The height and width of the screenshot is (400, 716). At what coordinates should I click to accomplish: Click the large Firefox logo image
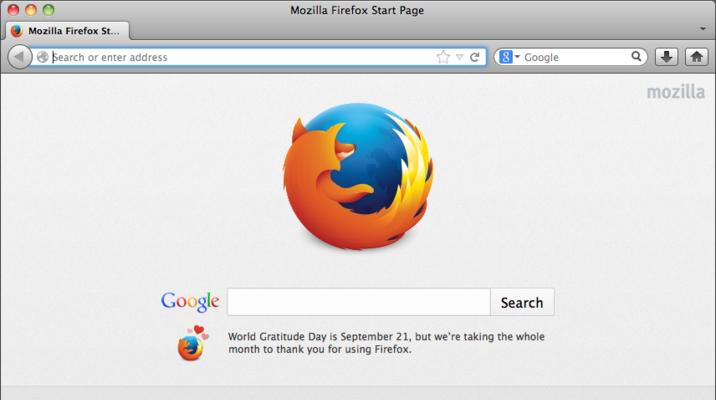click(x=358, y=176)
